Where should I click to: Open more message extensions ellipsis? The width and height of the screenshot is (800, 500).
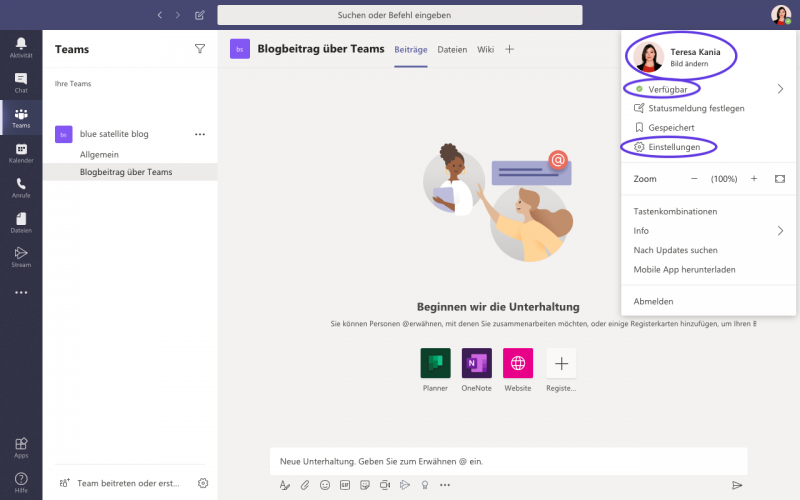445,485
